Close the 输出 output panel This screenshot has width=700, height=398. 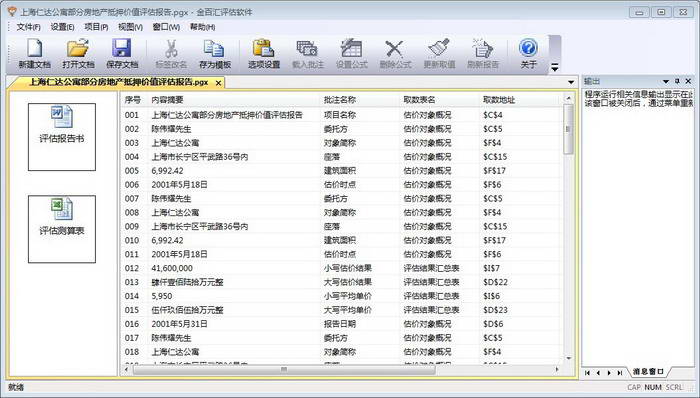click(x=688, y=81)
